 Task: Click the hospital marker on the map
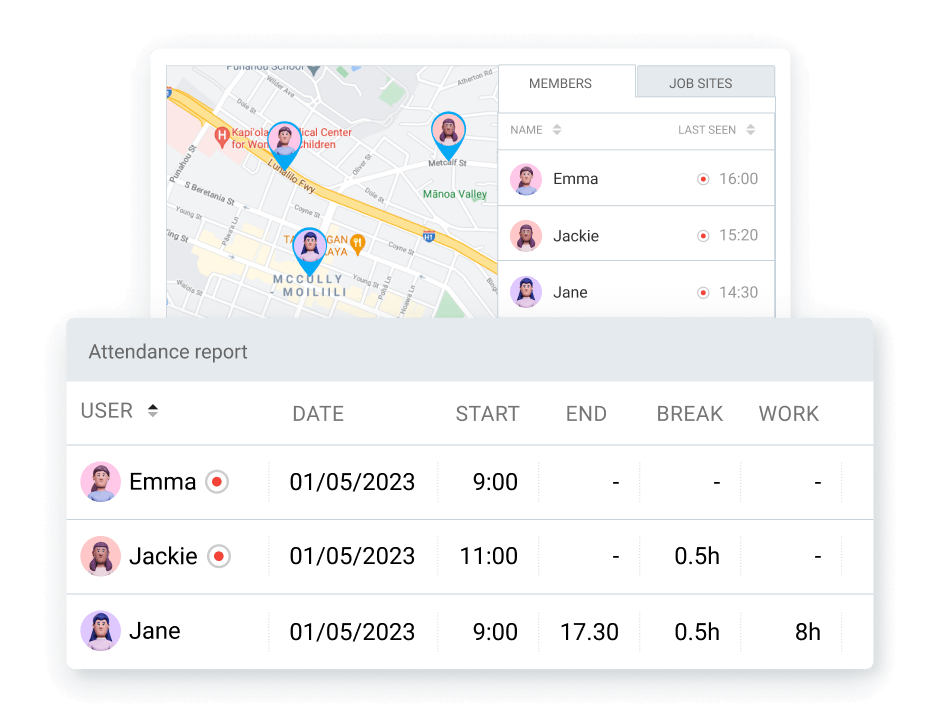pyautogui.click(x=222, y=136)
